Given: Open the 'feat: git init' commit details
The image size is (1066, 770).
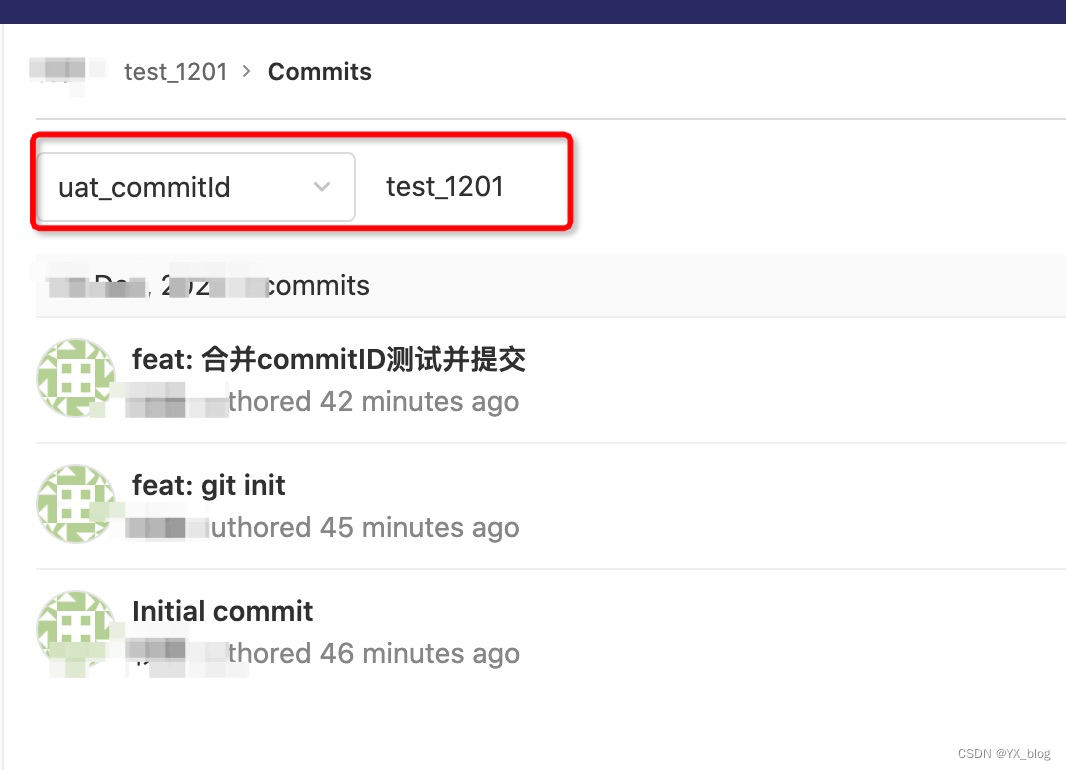Looking at the screenshot, I should tap(209, 485).
